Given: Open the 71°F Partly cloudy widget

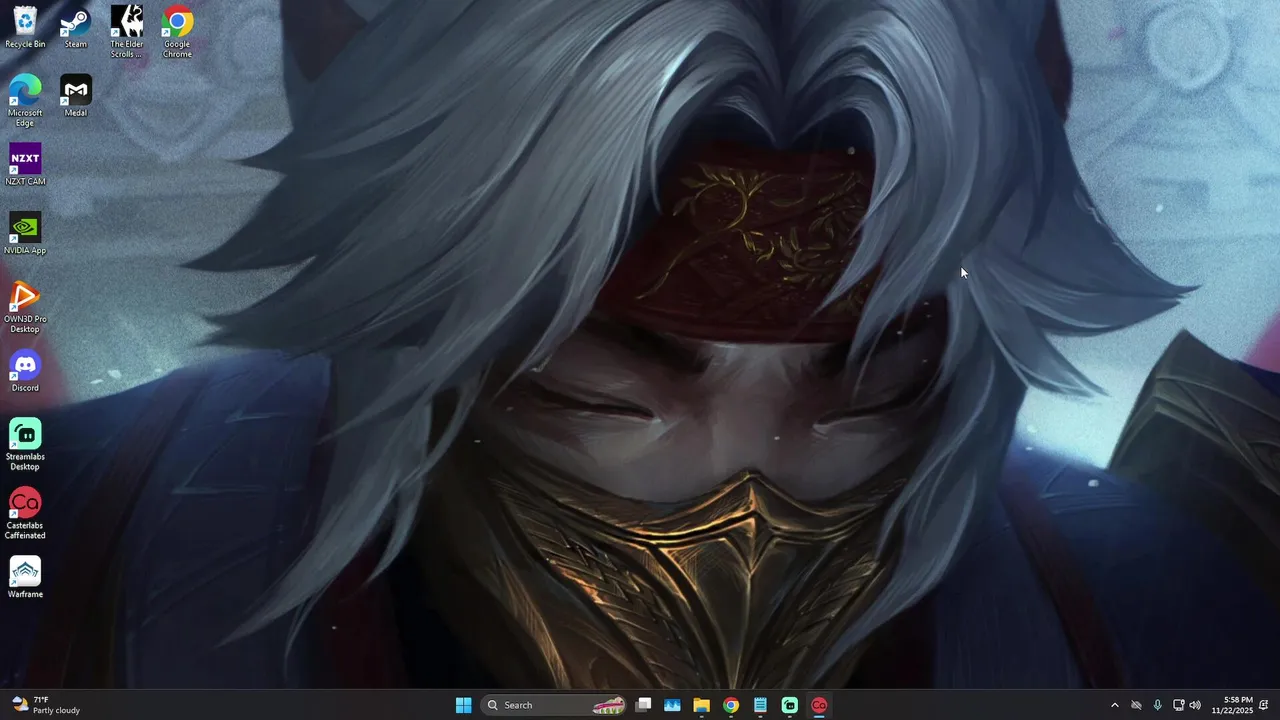Looking at the screenshot, I should click(45, 705).
